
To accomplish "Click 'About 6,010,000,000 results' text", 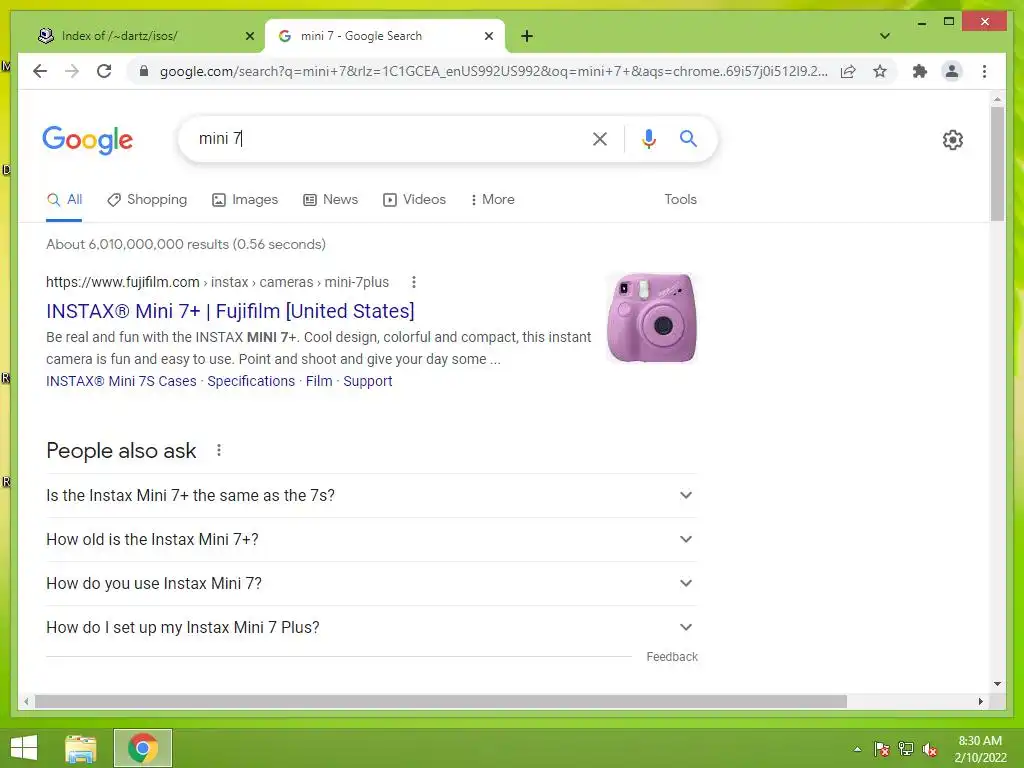I will [185, 244].
